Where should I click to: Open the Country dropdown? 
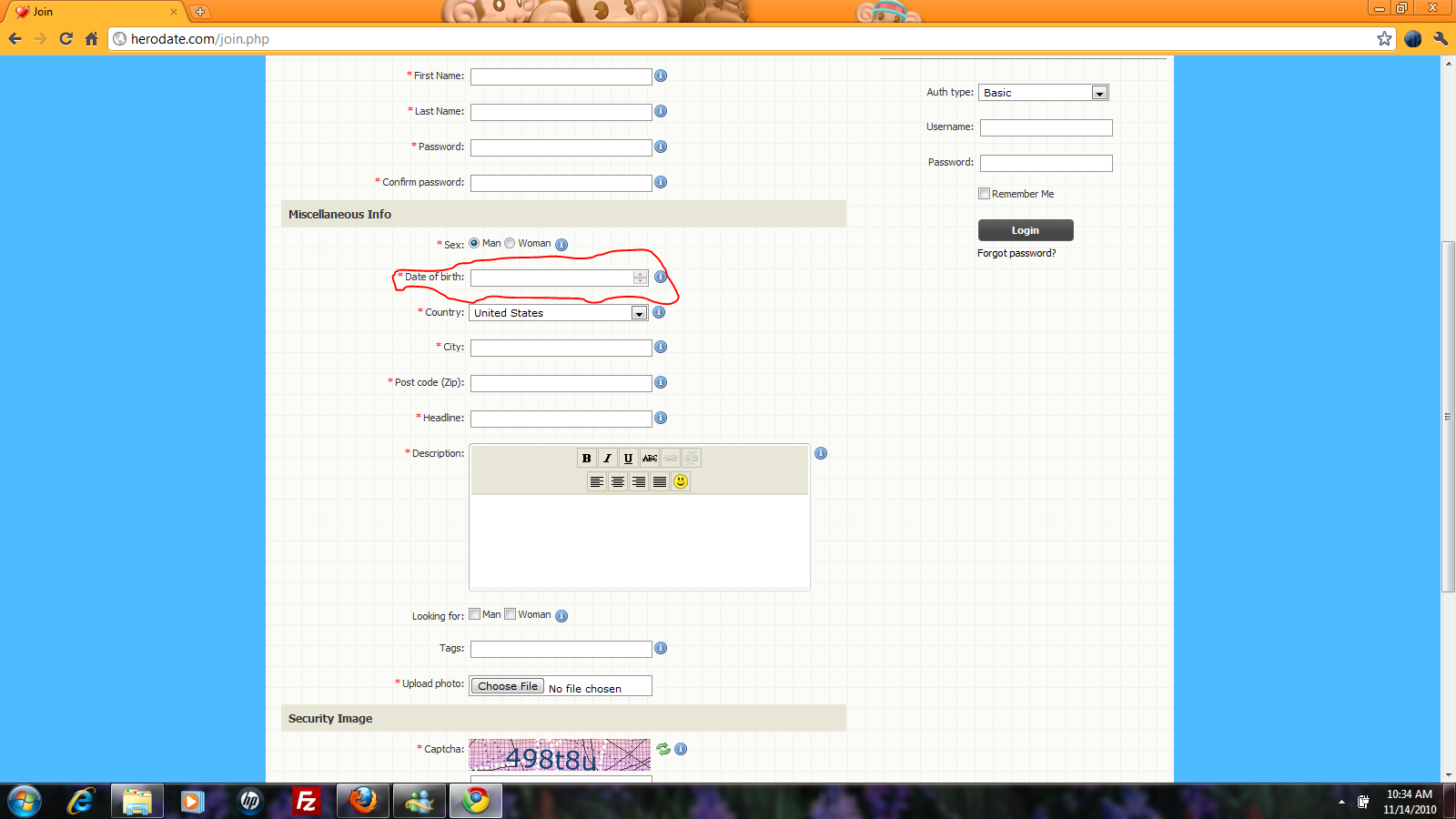639,313
